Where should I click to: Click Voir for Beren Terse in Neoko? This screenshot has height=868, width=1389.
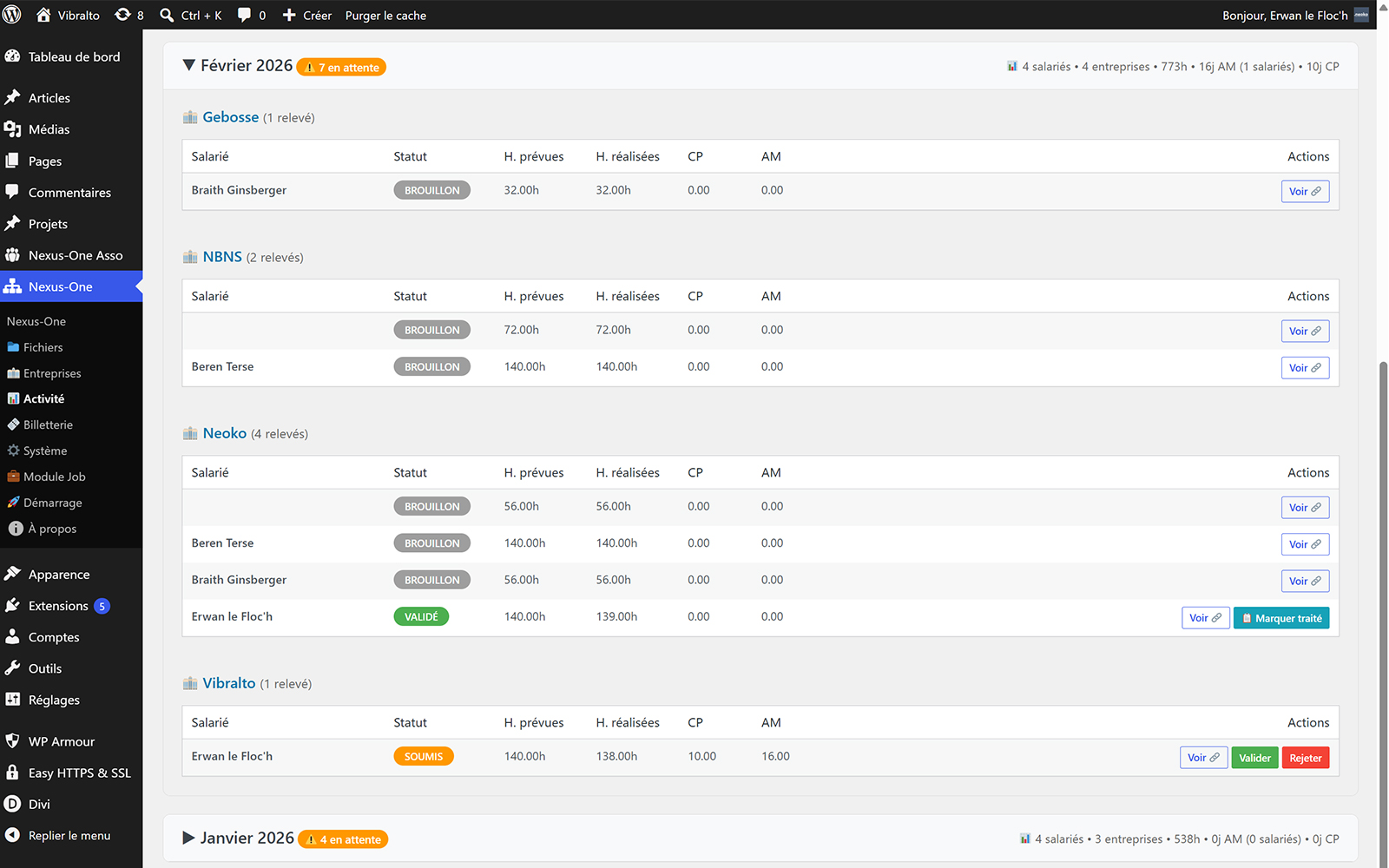[1305, 544]
